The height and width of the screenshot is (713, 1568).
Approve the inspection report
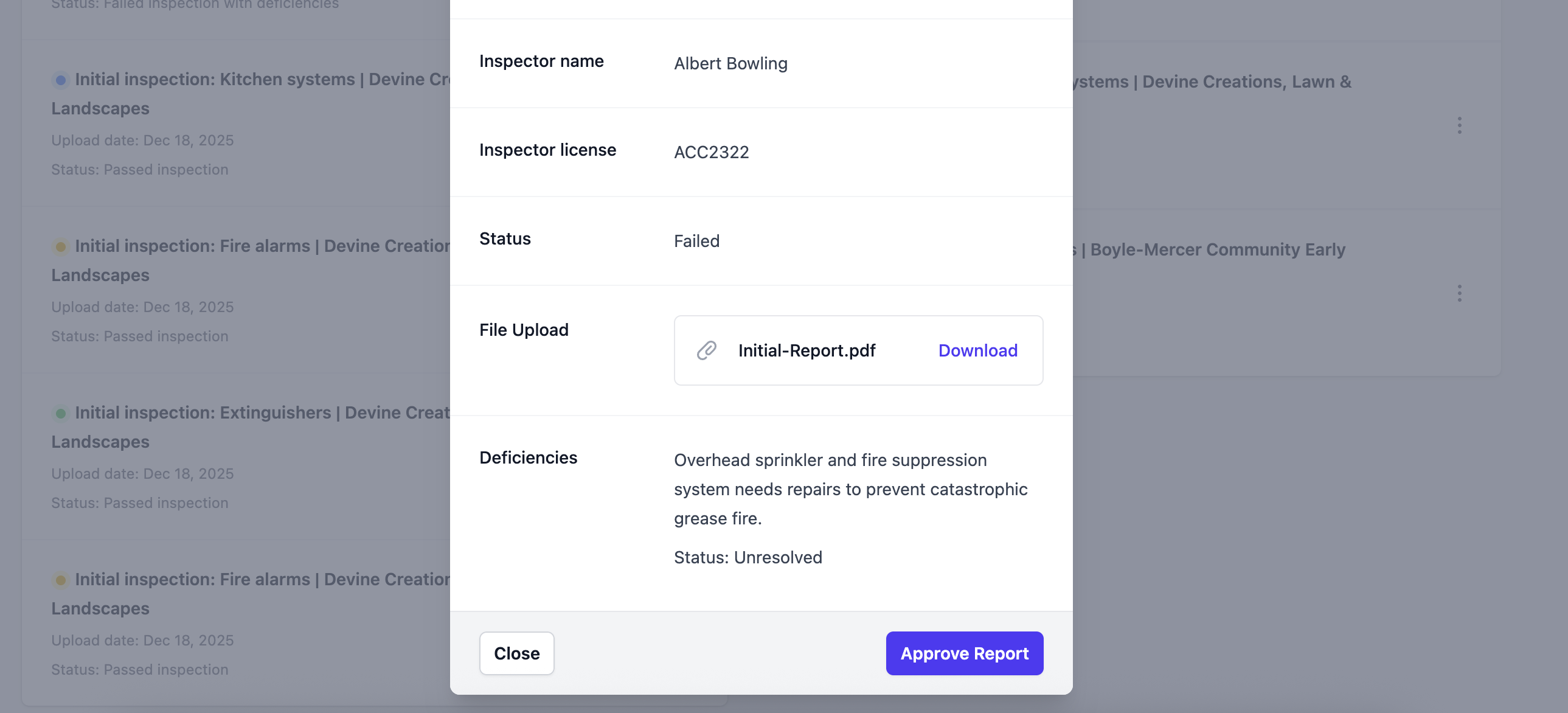click(x=964, y=653)
